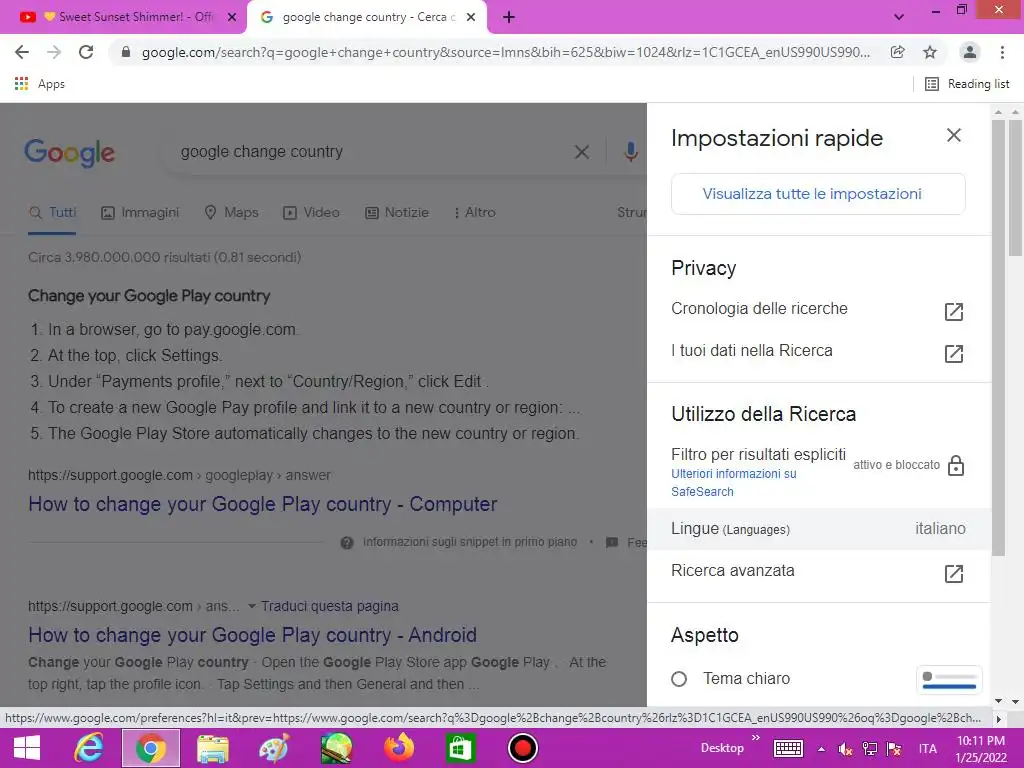Viewport: 1024px width, 768px height.
Task: Open How to change Google Play country - Computer
Action: pos(263,504)
